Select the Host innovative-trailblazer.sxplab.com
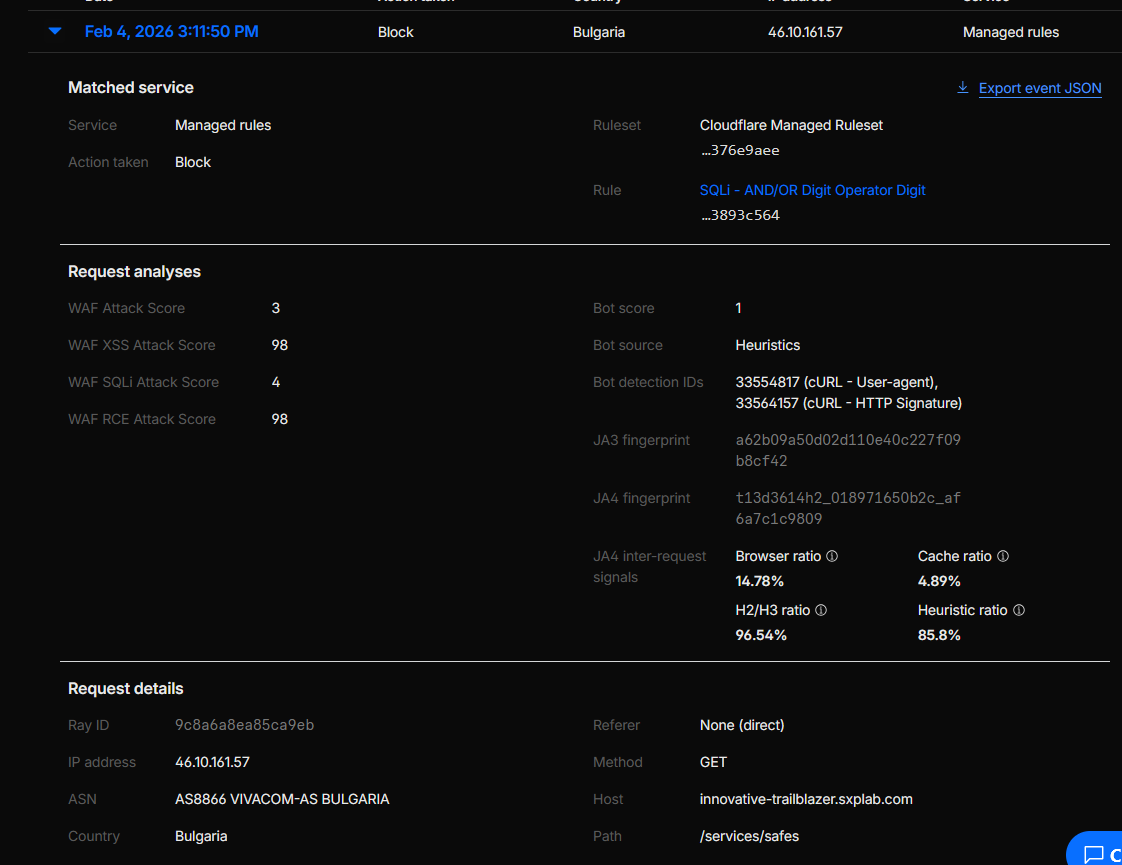The width and height of the screenshot is (1122, 865). 806,798
